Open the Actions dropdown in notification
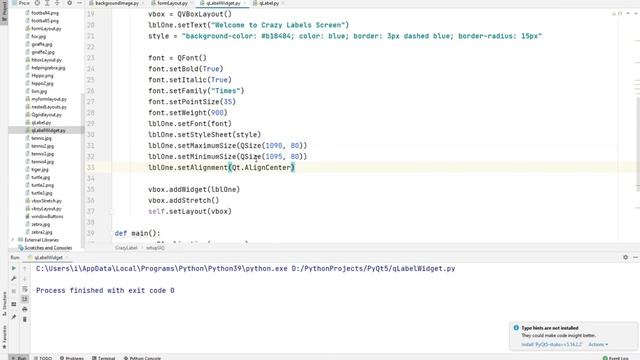This screenshot has height=360, width=640. [598, 344]
